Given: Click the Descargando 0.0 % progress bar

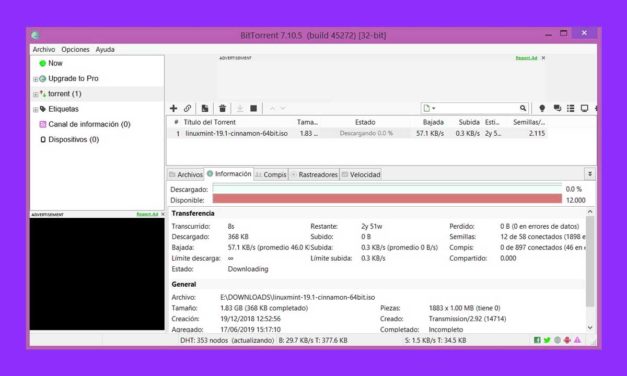Looking at the screenshot, I should pyautogui.click(x=366, y=133).
